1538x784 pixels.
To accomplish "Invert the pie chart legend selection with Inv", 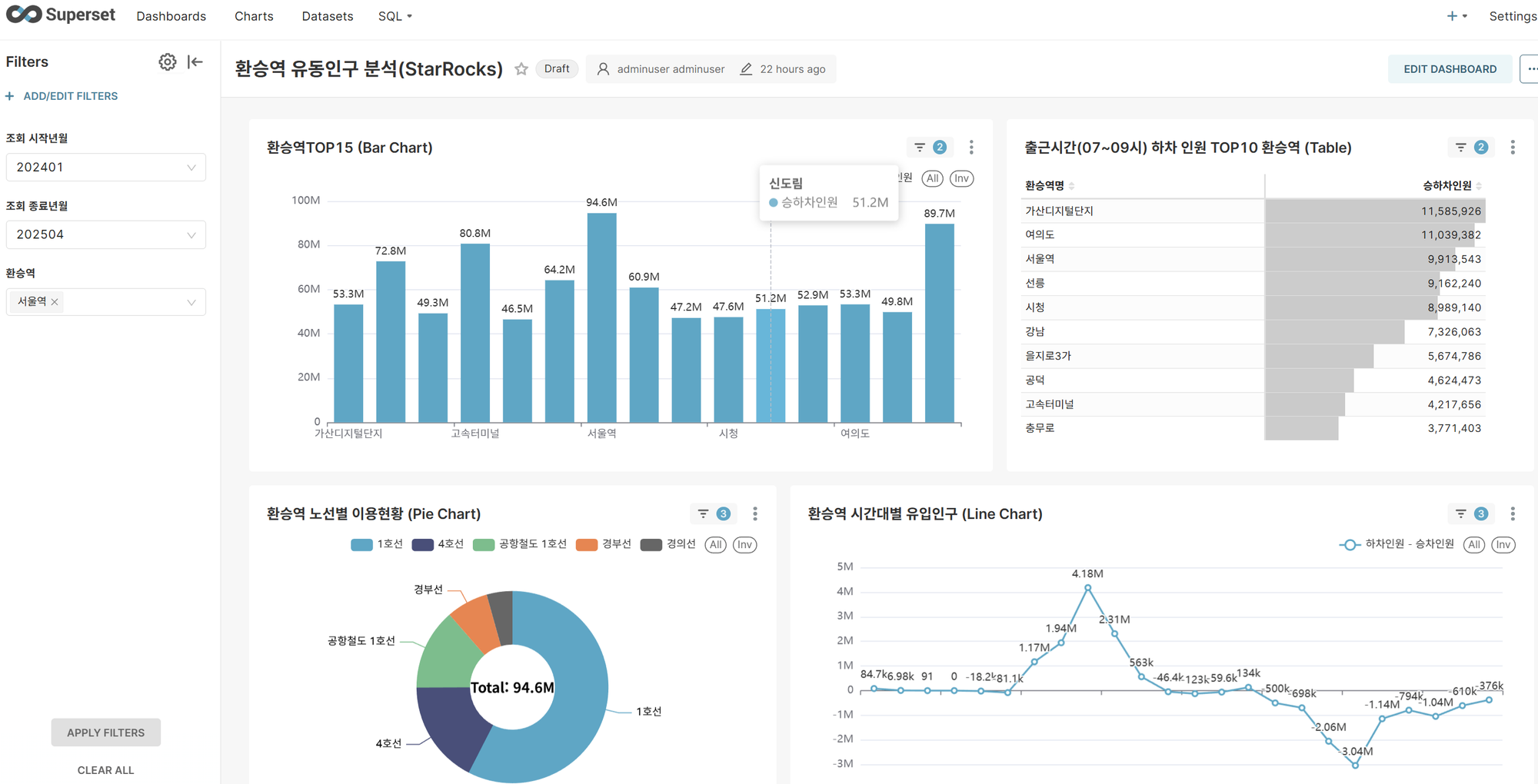I will tap(744, 545).
